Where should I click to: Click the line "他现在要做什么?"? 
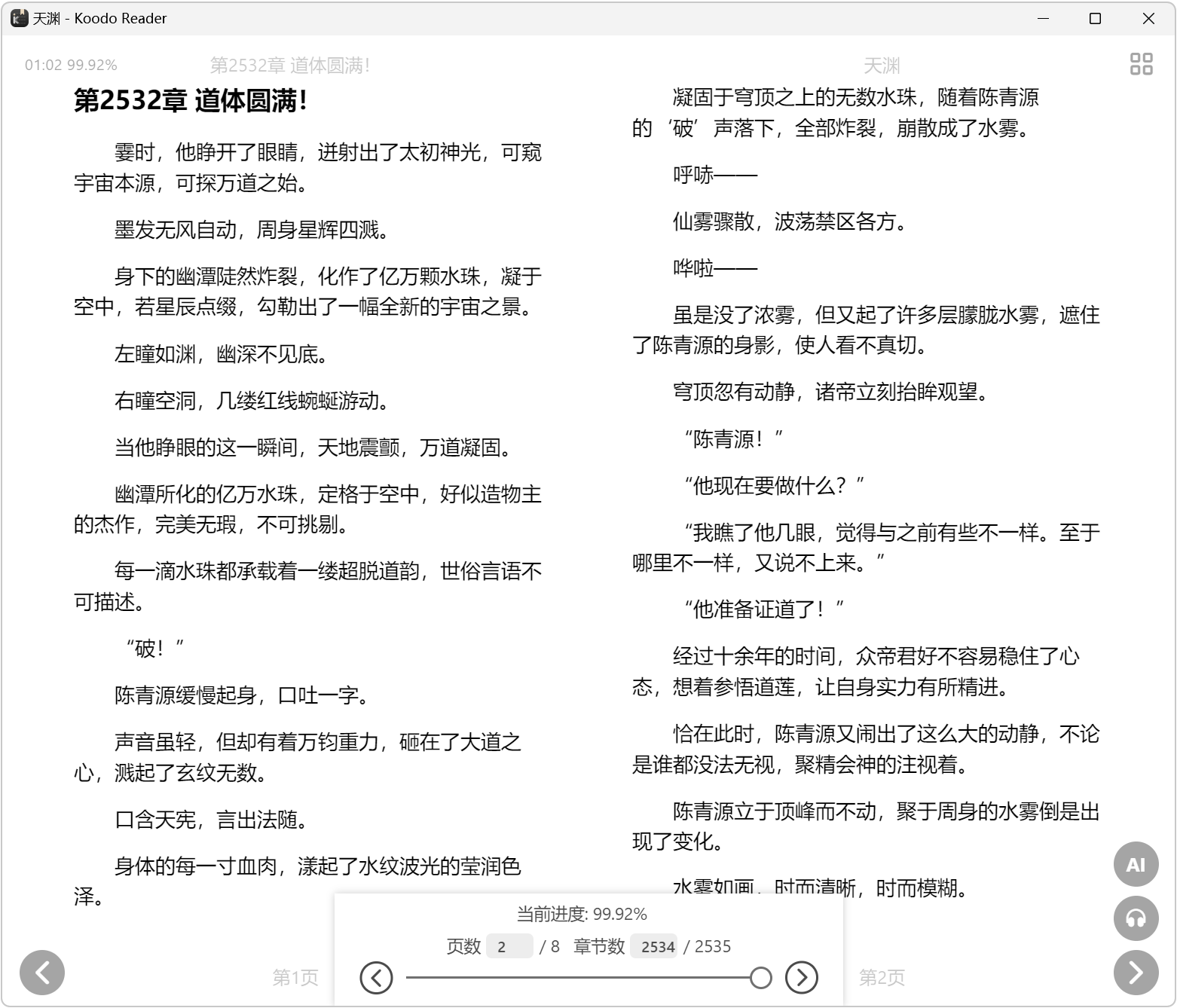[774, 485]
